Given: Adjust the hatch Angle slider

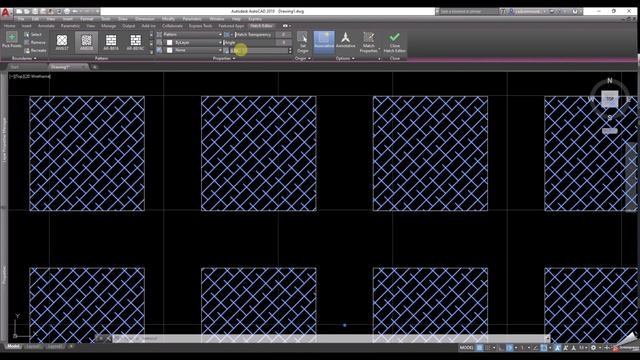Looking at the screenshot, I should tap(249, 42).
